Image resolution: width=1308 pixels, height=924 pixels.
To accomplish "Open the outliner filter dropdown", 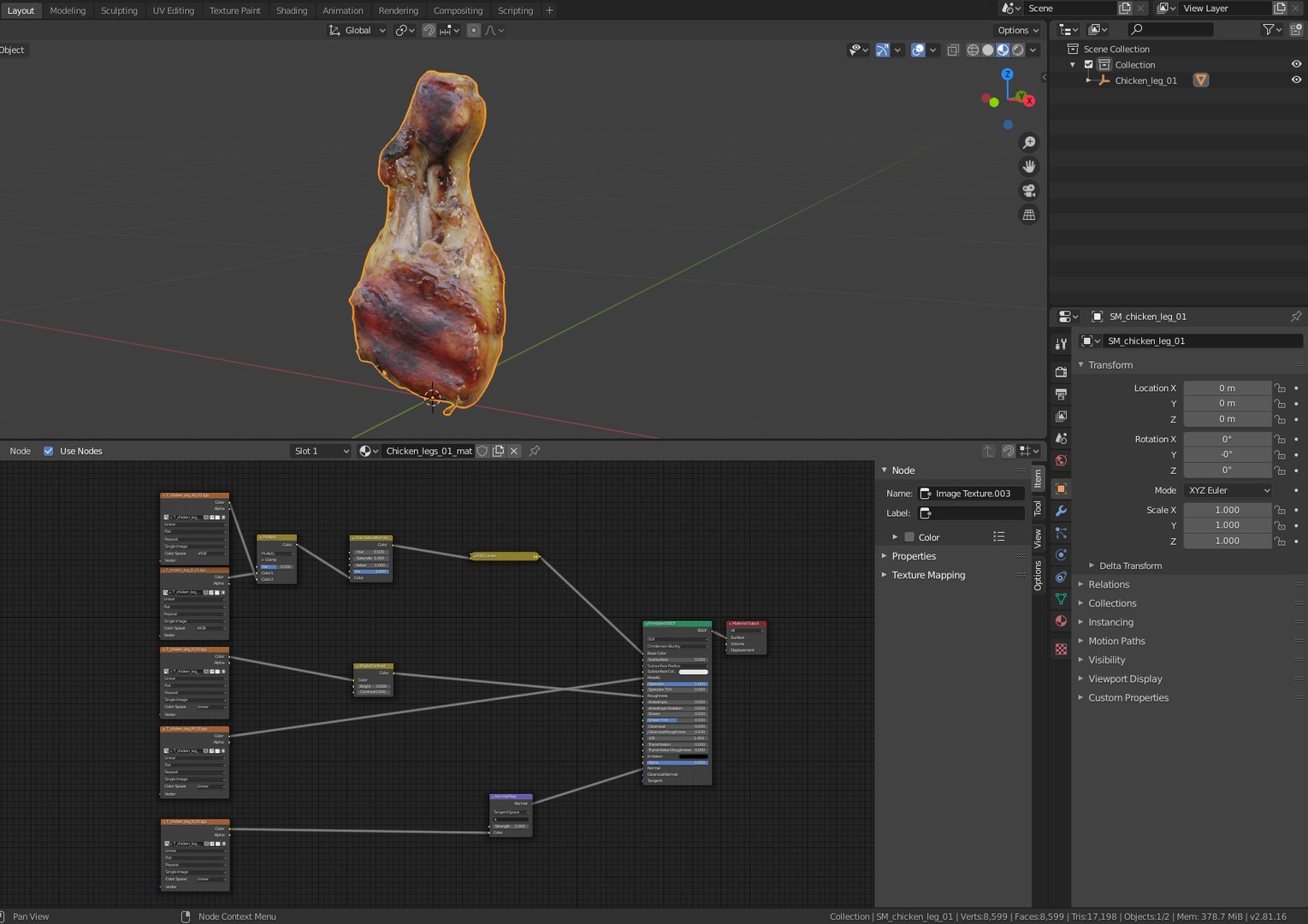I will tap(1272, 29).
